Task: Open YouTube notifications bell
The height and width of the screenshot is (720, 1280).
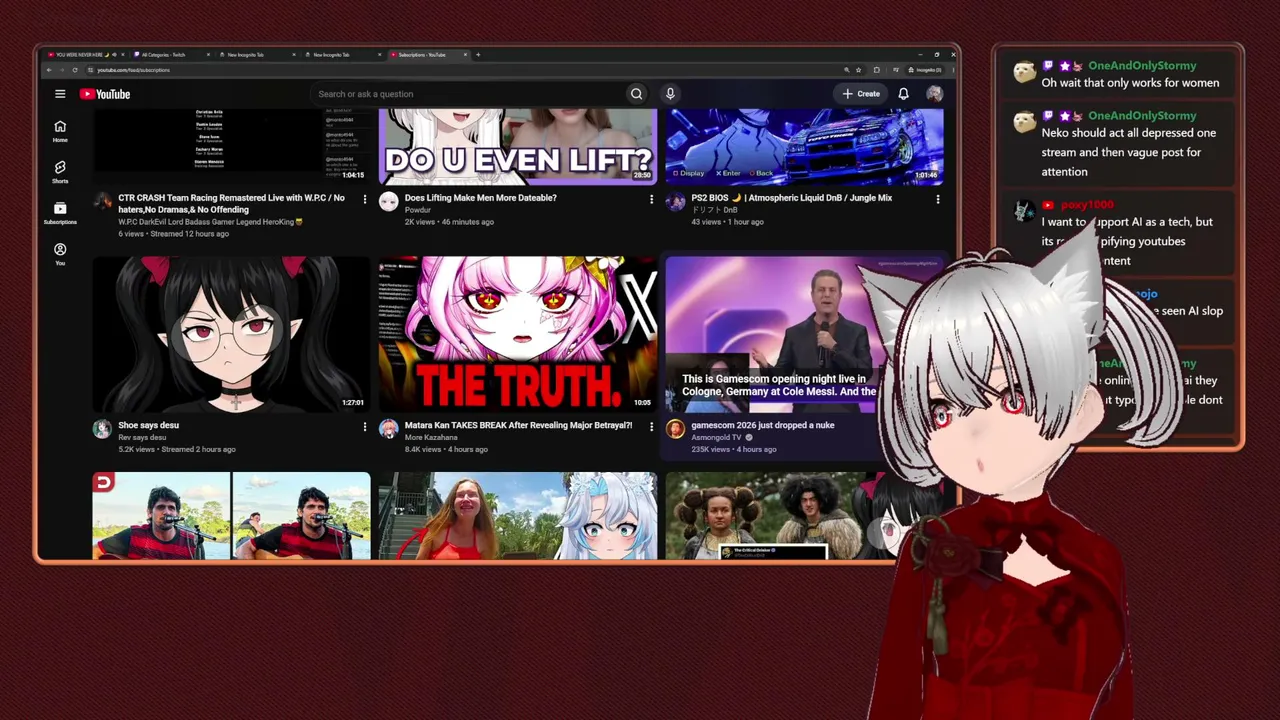Action: [x=903, y=94]
